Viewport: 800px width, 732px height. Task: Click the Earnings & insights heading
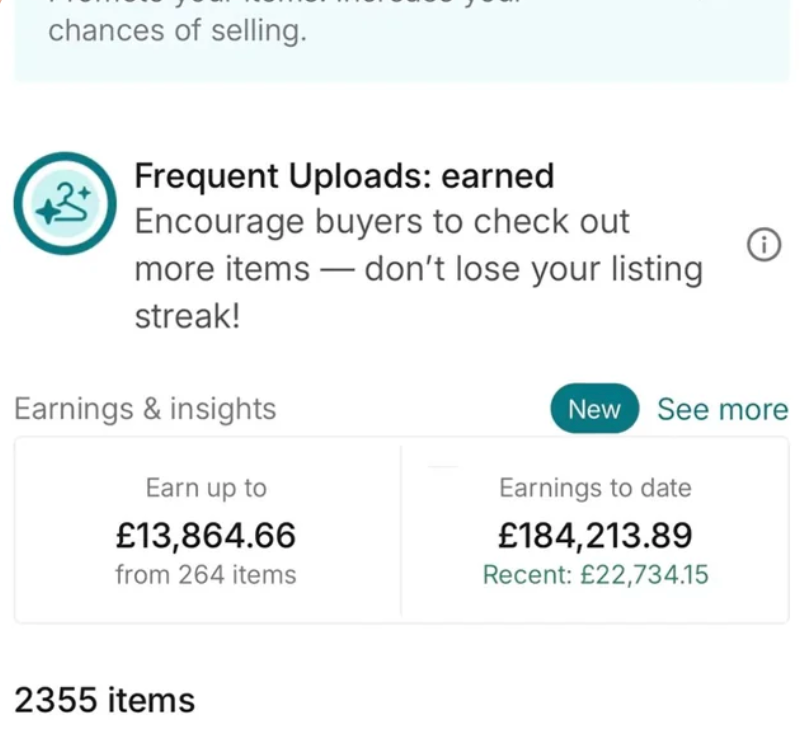click(145, 409)
